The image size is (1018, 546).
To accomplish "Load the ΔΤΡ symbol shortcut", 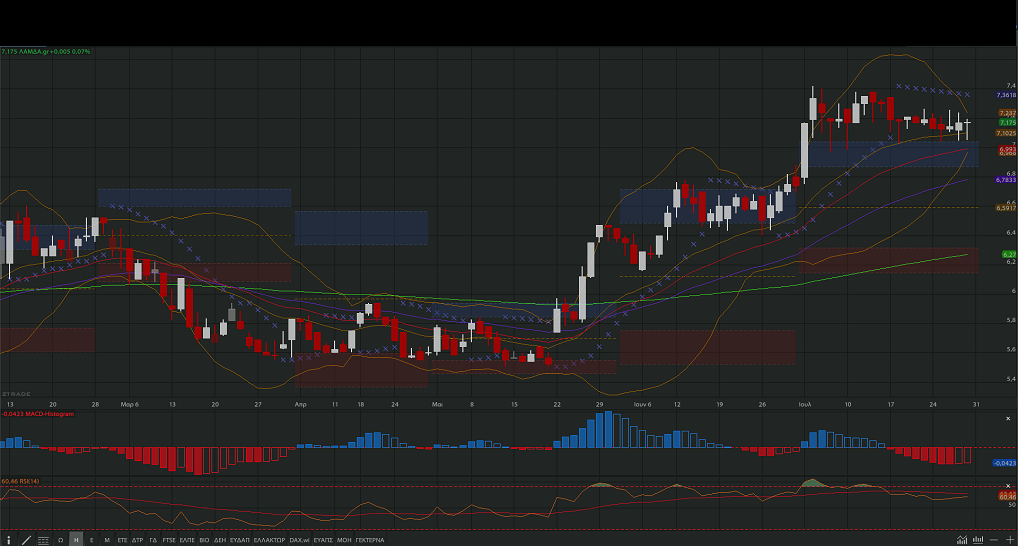I will [138, 540].
